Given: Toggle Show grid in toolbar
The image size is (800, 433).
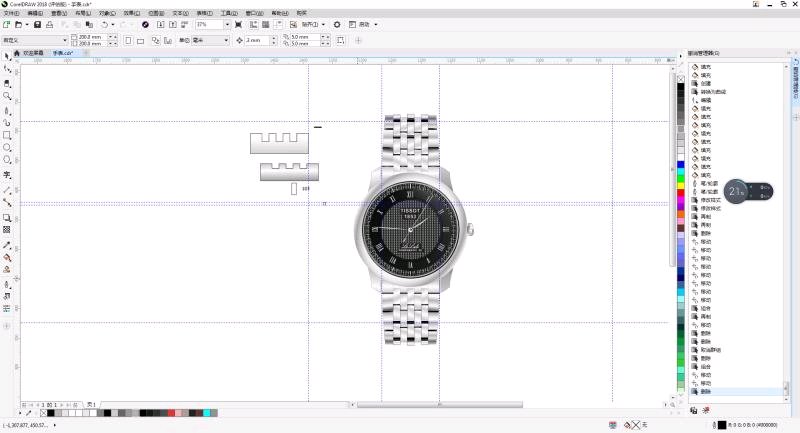Looking at the screenshot, I should coord(266,24).
